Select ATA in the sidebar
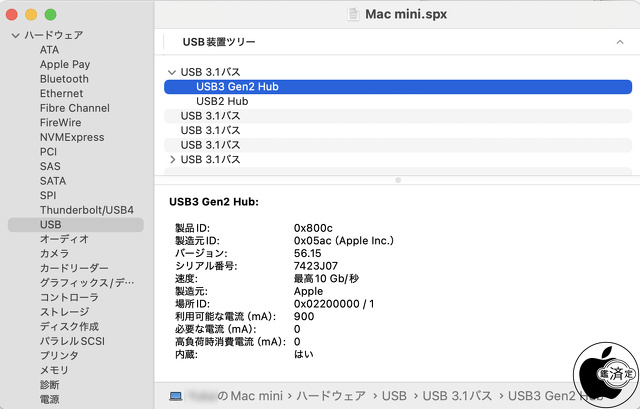Image resolution: width=640 pixels, height=409 pixels. (49, 50)
